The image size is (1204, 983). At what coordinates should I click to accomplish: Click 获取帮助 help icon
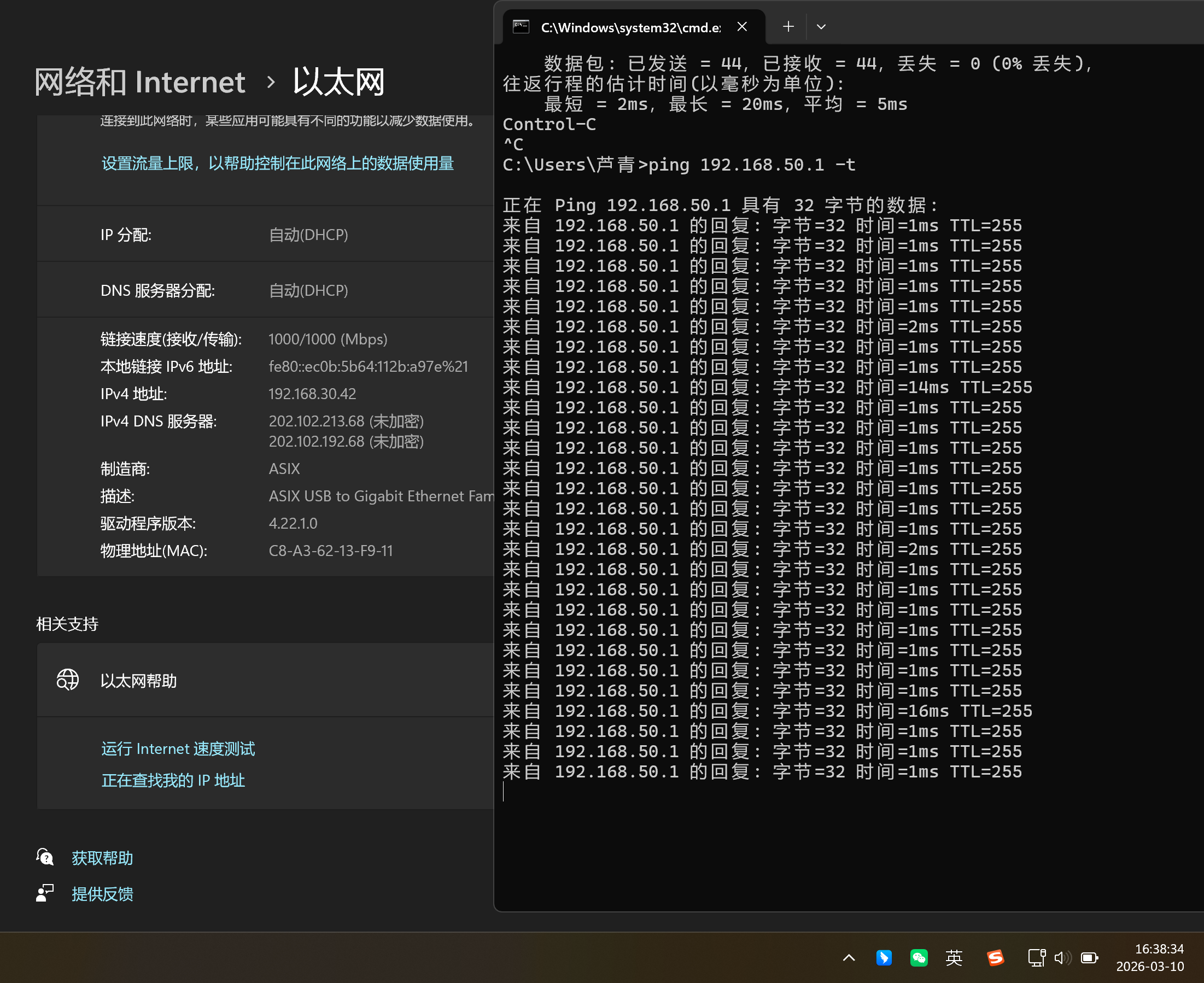tap(45, 857)
